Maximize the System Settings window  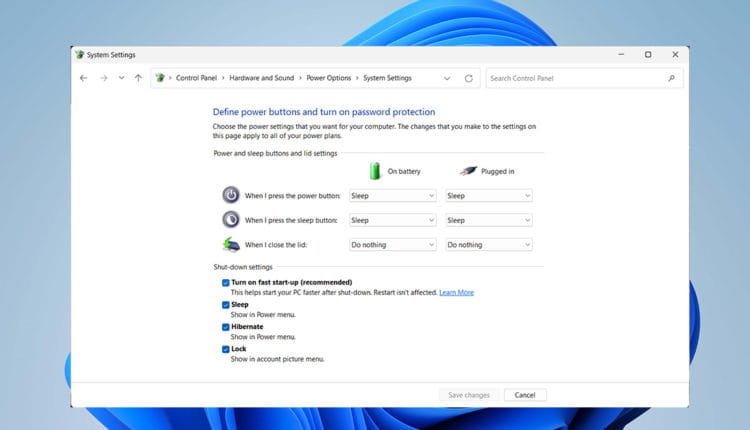(x=648, y=55)
